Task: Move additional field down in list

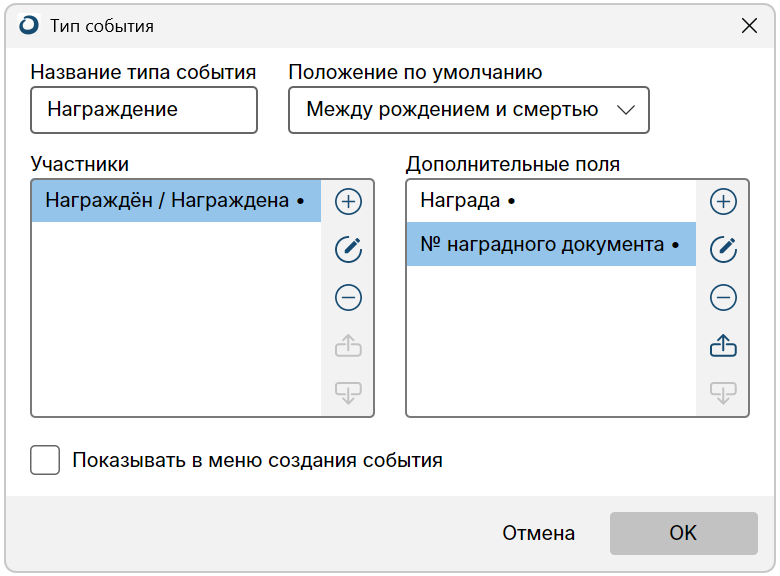Action: [723, 392]
